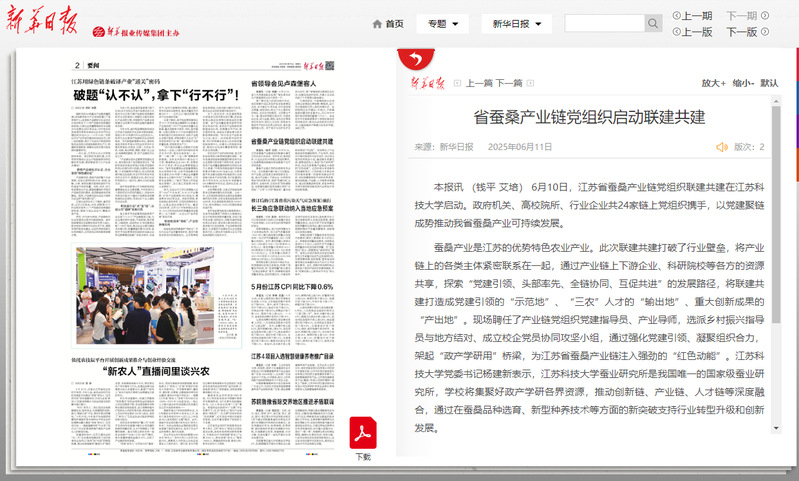This screenshot has width=799, height=481.
Task: Click the search text input box
Action: [603, 24]
